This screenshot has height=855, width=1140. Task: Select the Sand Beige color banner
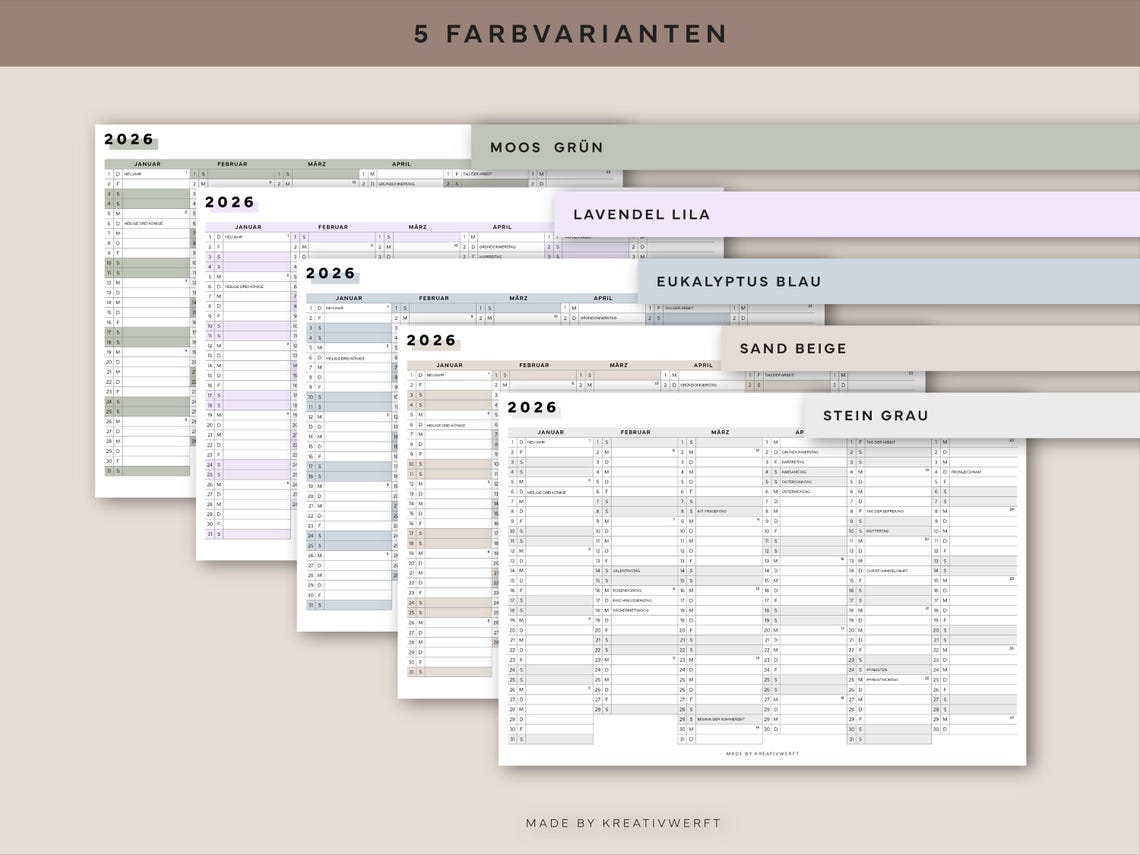pyautogui.click(x=931, y=348)
